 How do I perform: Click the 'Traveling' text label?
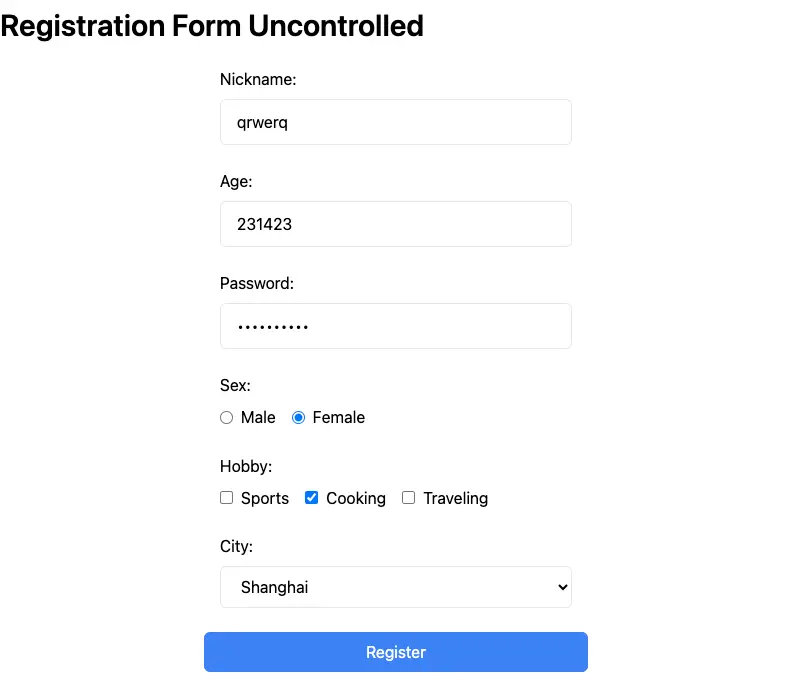455,498
